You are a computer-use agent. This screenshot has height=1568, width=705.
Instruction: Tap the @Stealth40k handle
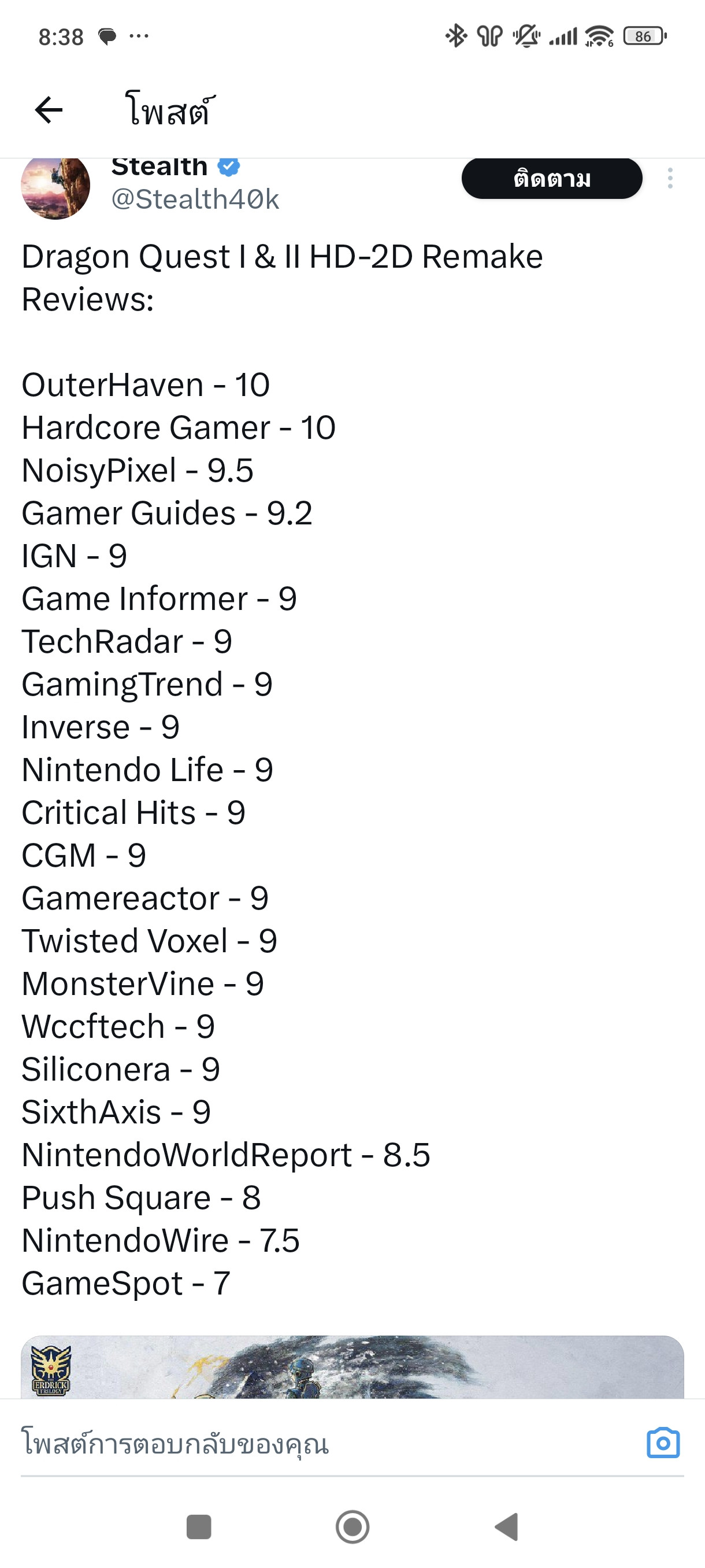point(195,199)
